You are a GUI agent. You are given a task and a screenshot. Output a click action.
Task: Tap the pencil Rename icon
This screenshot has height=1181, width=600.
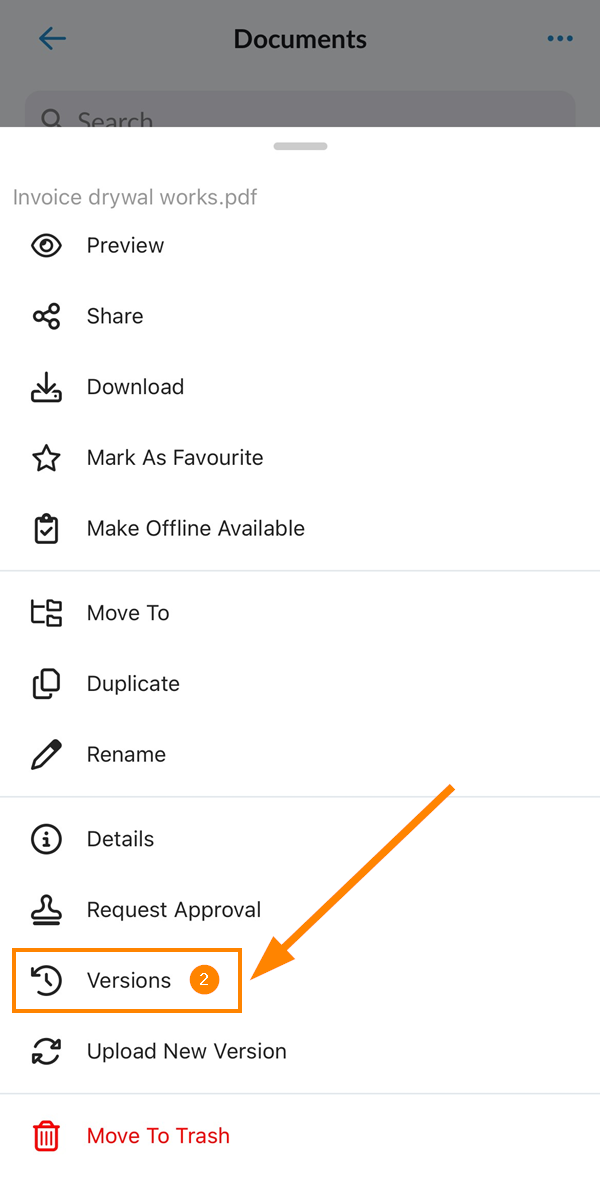click(x=47, y=755)
